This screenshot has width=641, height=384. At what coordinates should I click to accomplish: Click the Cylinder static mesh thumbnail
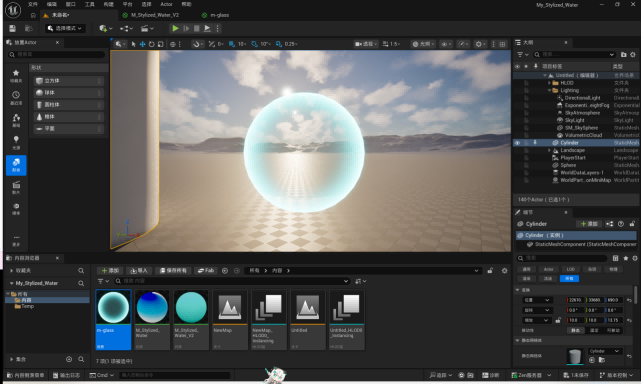(x=575, y=356)
